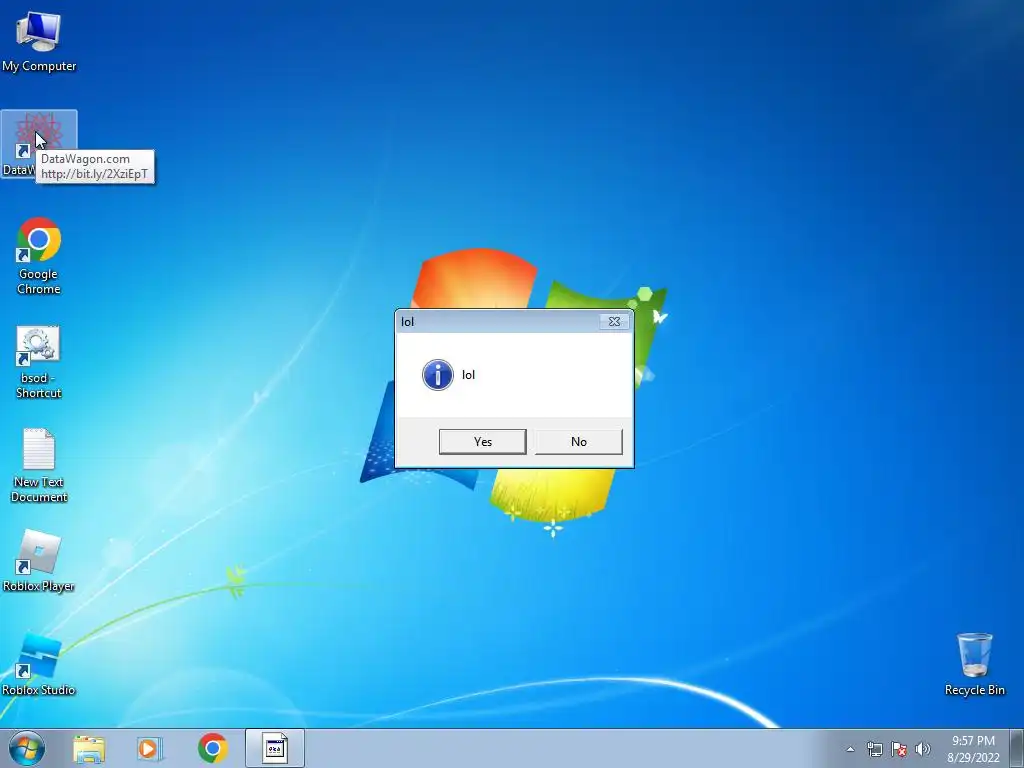The height and width of the screenshot is (768, 1024).
Task: Click the blue information icon in dialog
Action: [438, 375]
